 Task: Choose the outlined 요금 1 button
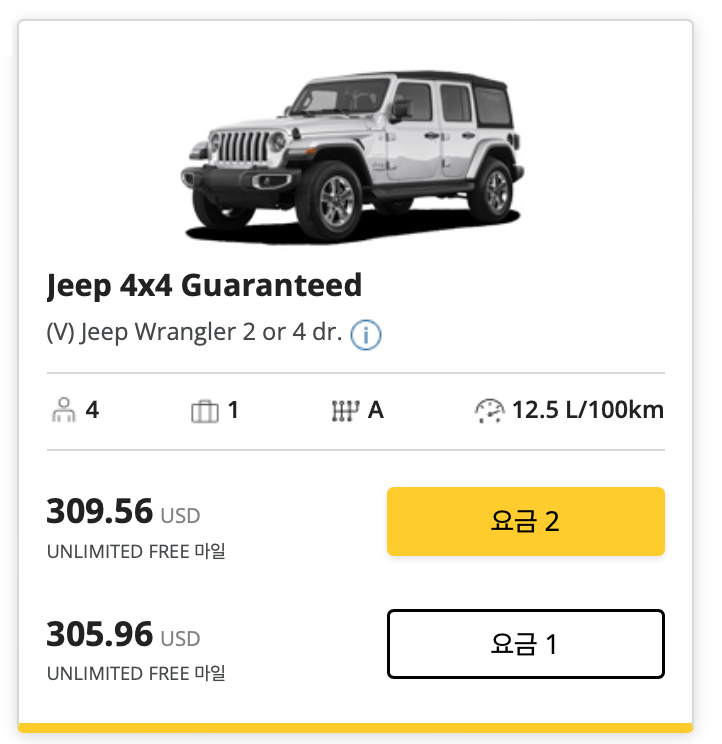pyautogui.click(x=525, y=643)
